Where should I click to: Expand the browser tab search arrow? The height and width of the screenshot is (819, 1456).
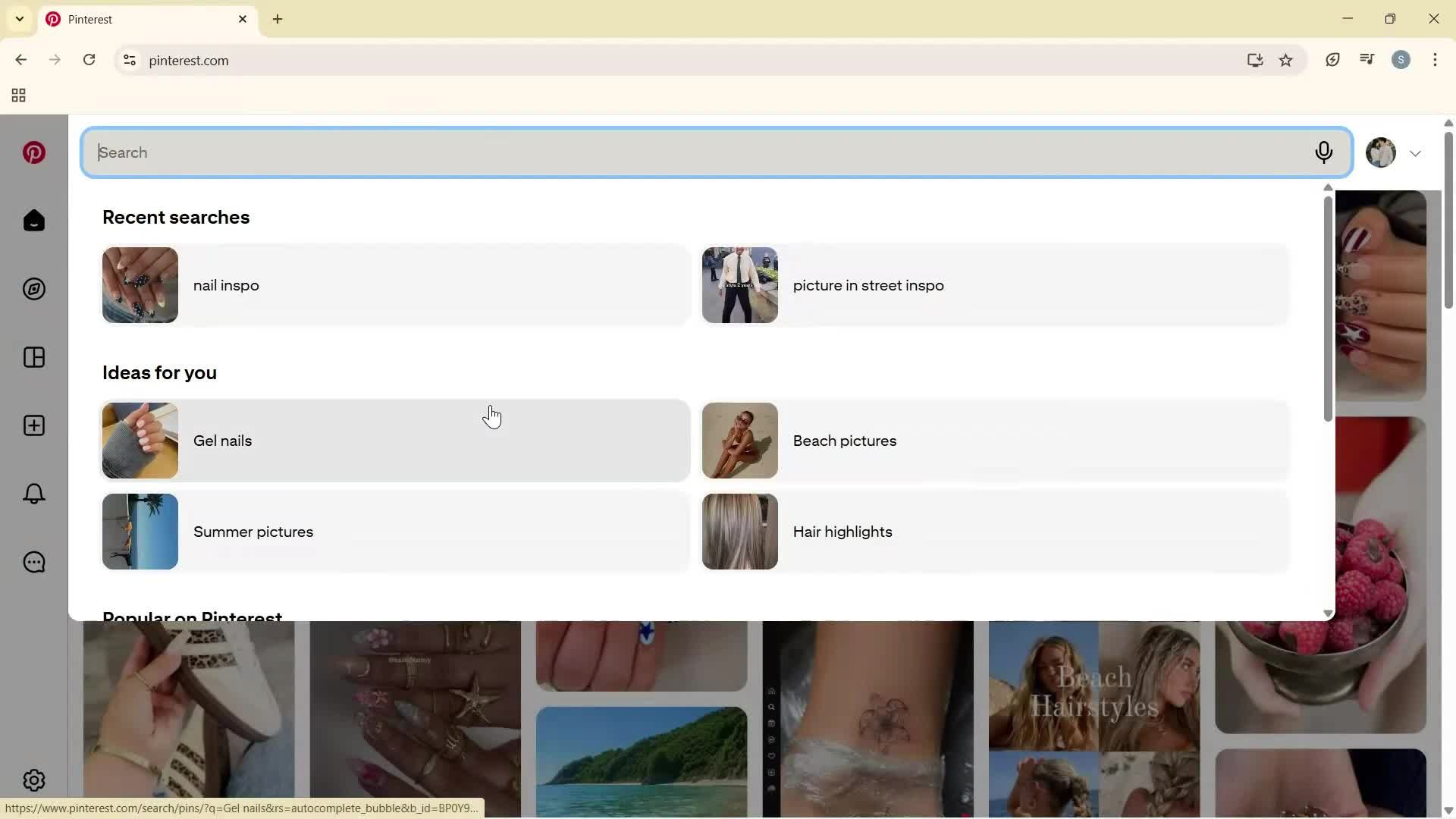pos(19,19)
